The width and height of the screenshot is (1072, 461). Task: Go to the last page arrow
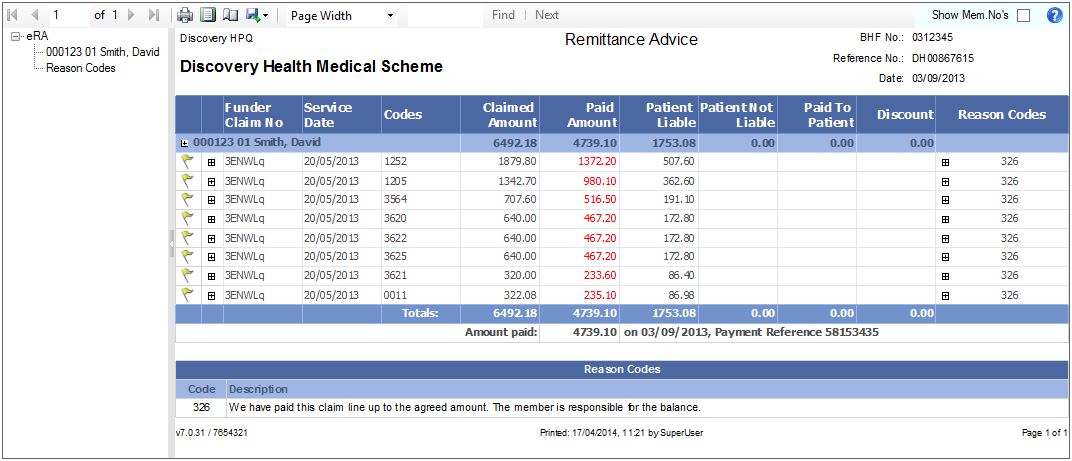click(x=153, y=15)
